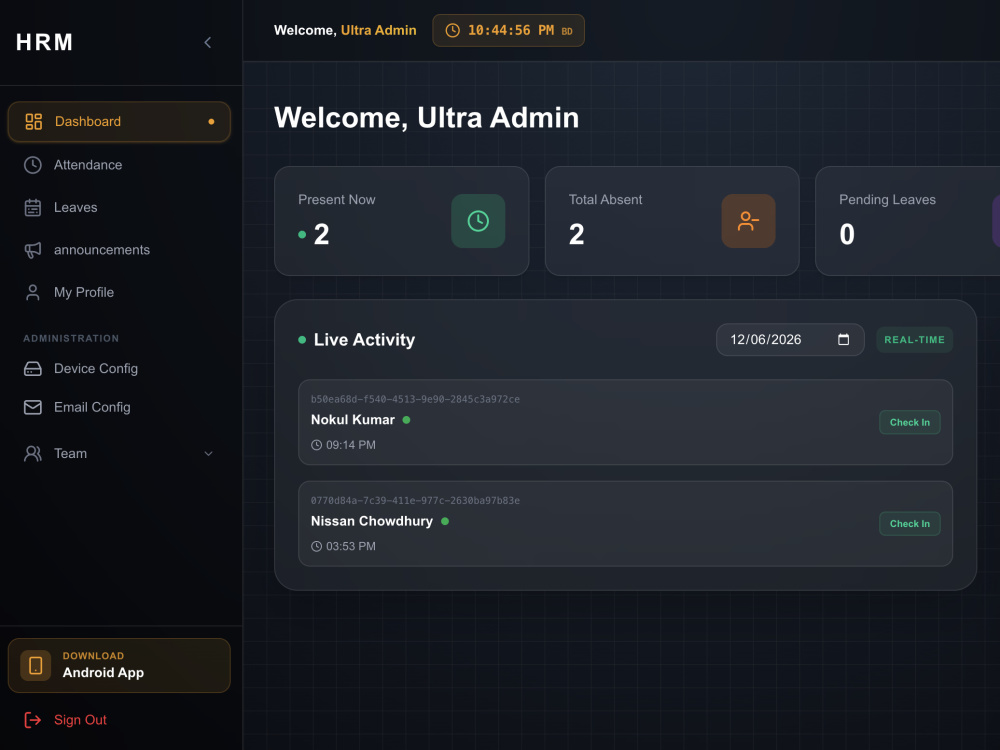The width and height of the screenshot is (1000, 750).
Task: Click the REAL-TIME badge
Action: [915, 340]
